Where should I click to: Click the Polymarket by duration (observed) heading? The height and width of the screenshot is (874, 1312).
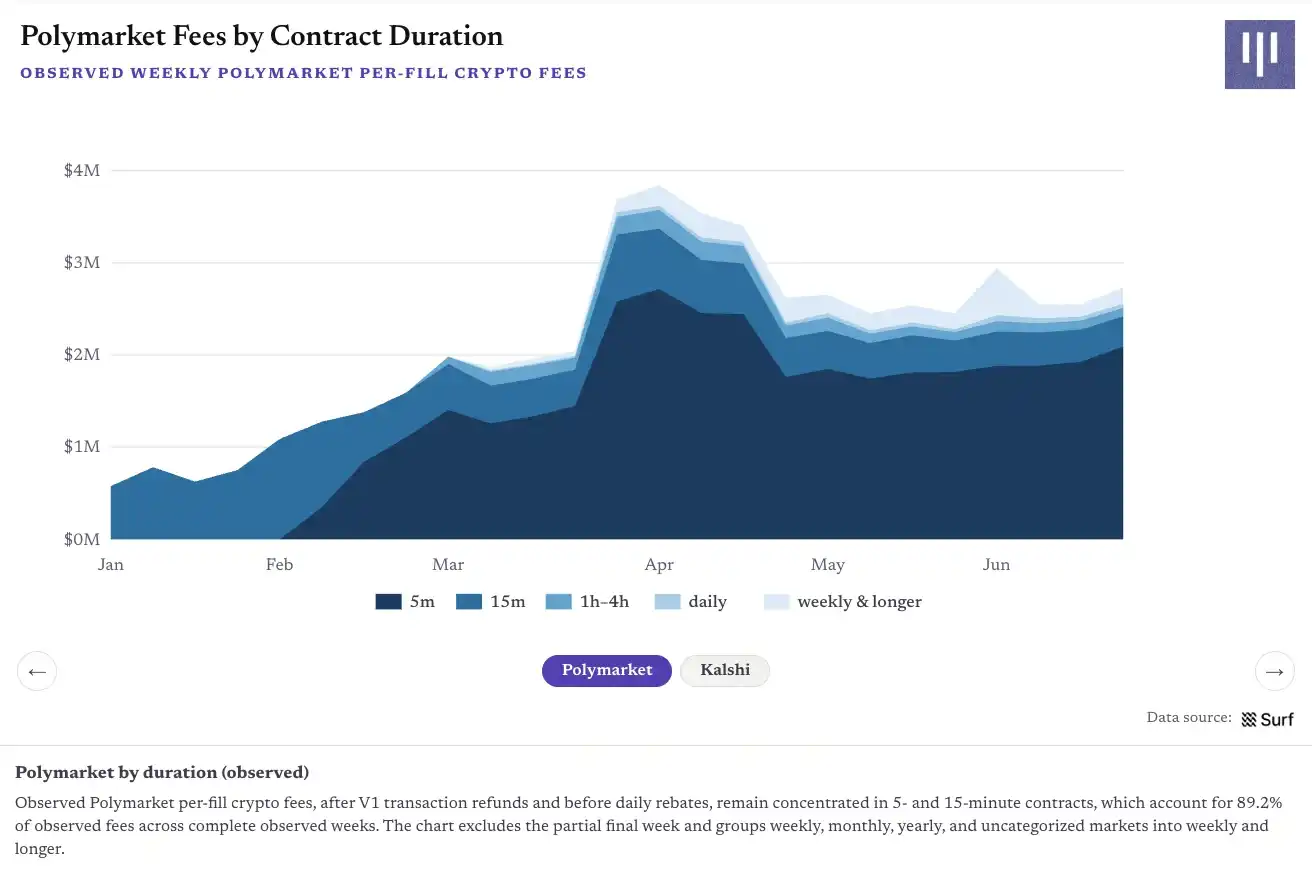point(162,773)
